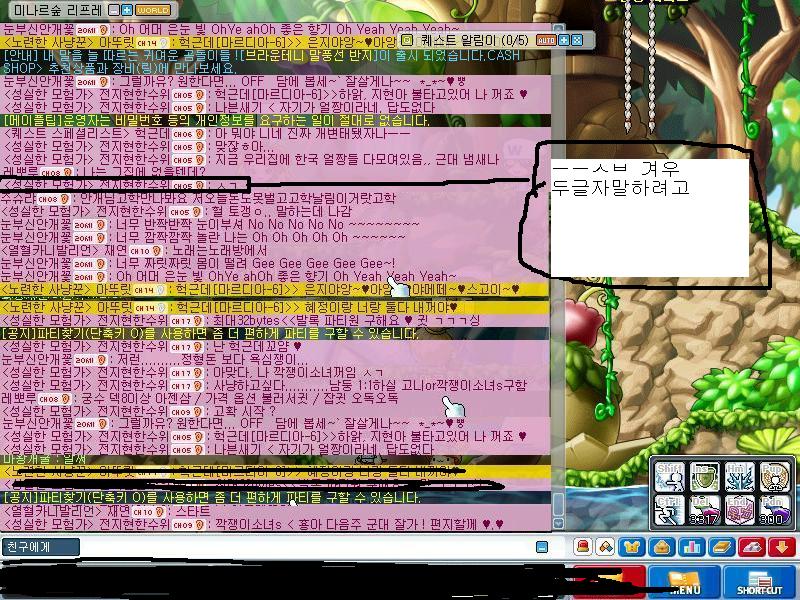
Task: Collapse the minimap with minus button
Action: pos(115,10)
